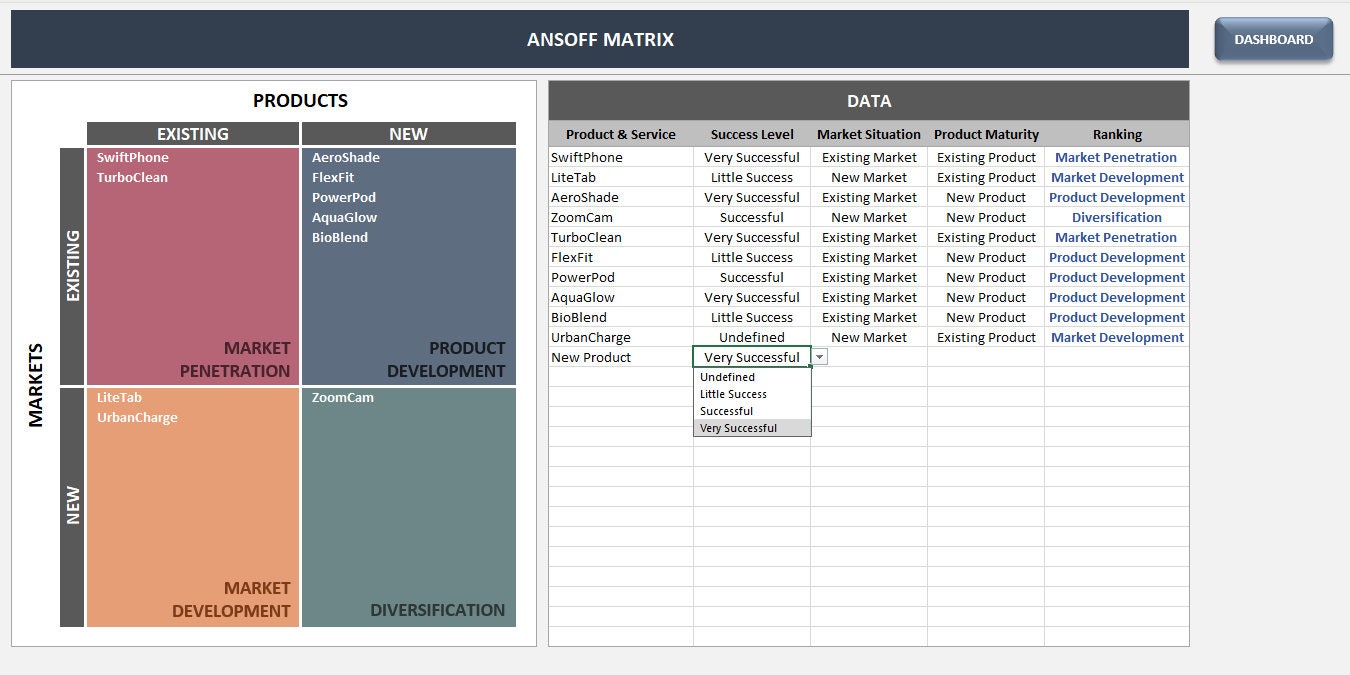The image size is (1350, 675).
Task: Click the "Product & Service" column header
Action: 621,134
